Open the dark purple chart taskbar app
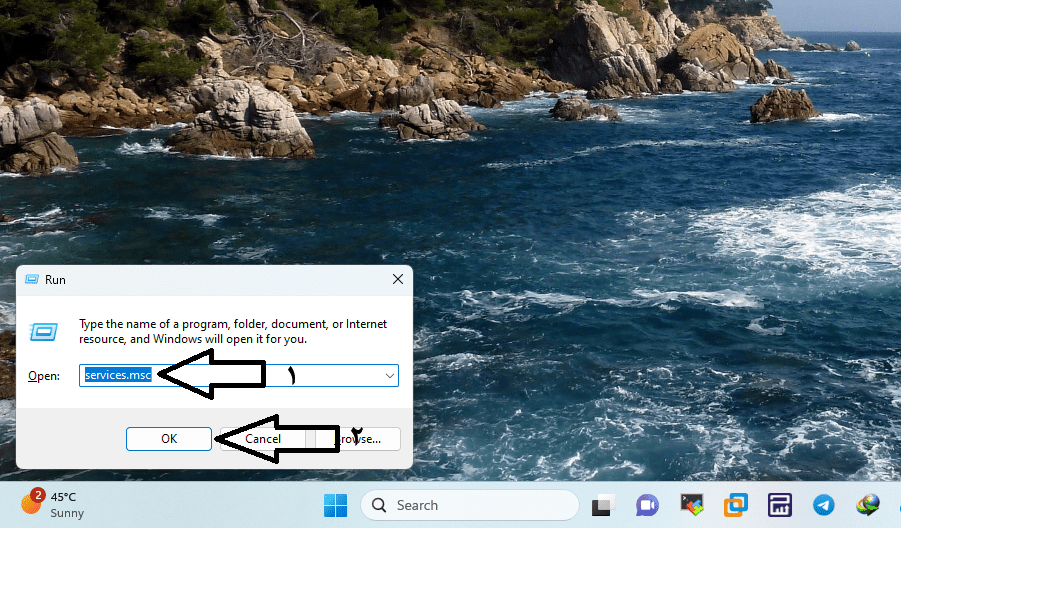The image size is (1061, 595). coord(780,506)
